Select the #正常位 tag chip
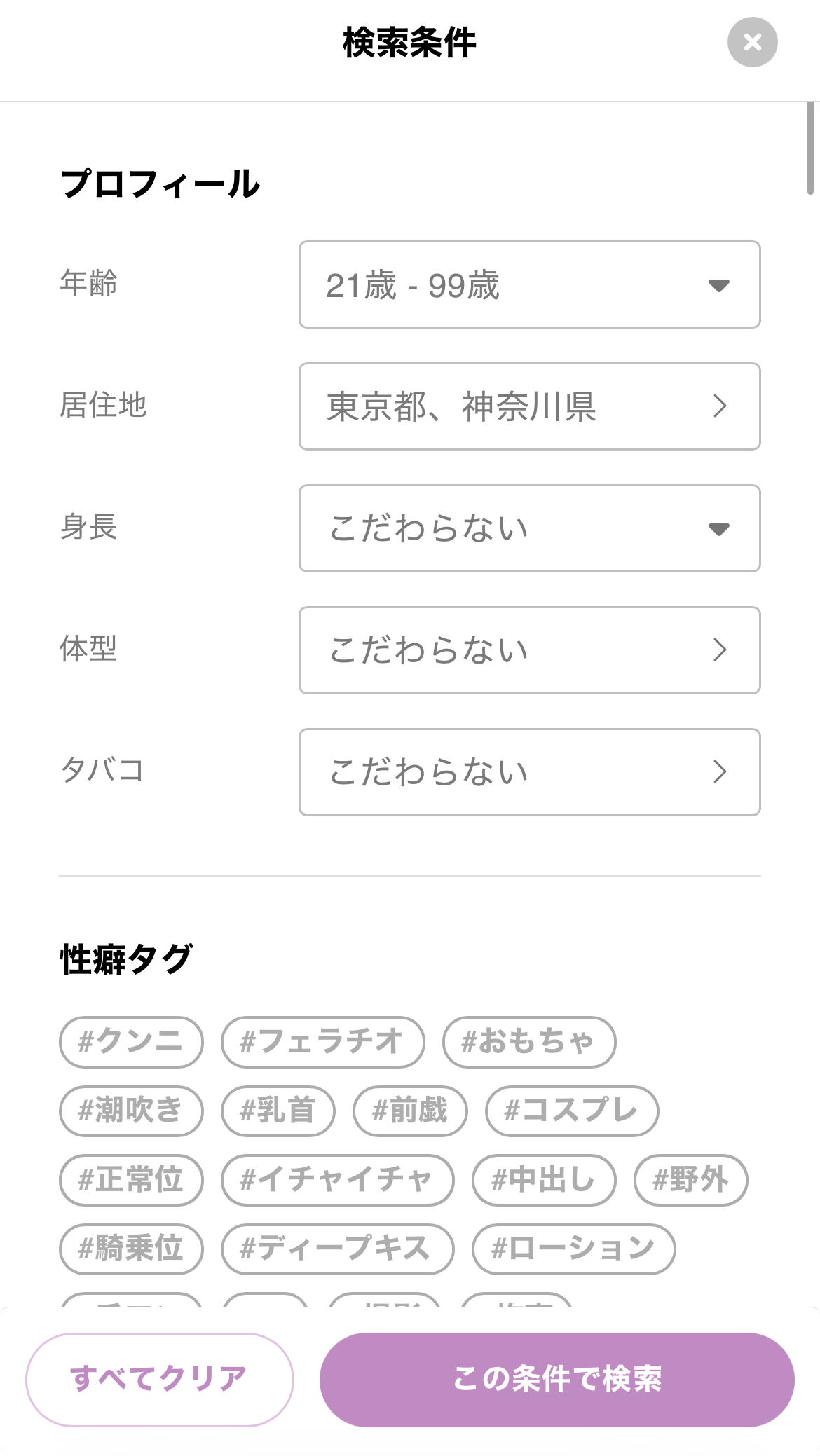The image size is (820, 1456). (x=131, y=1180)
